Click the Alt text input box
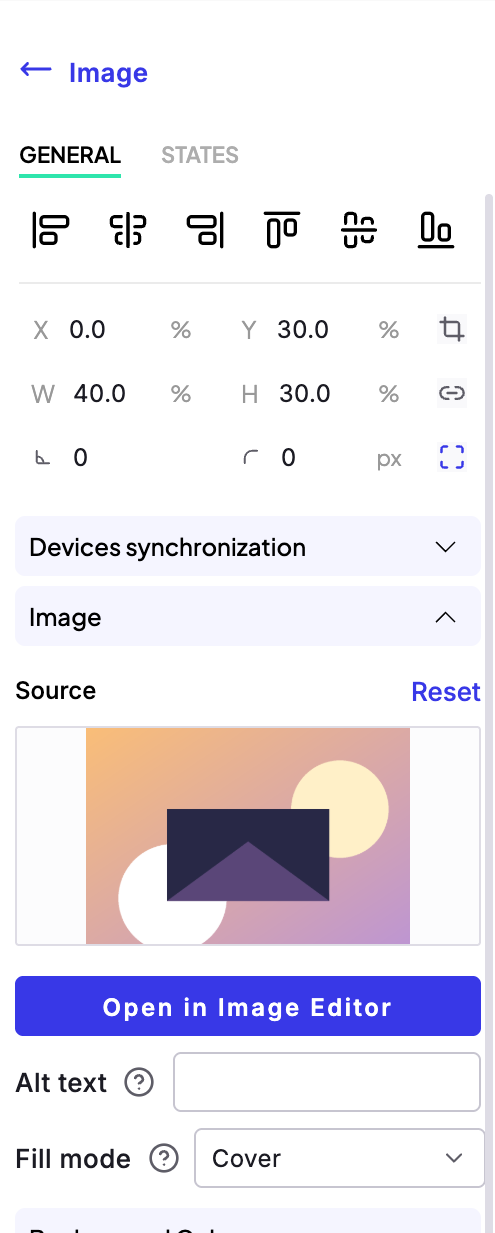Viewport: 495px width, 1233px height. tap(327, 1082)
